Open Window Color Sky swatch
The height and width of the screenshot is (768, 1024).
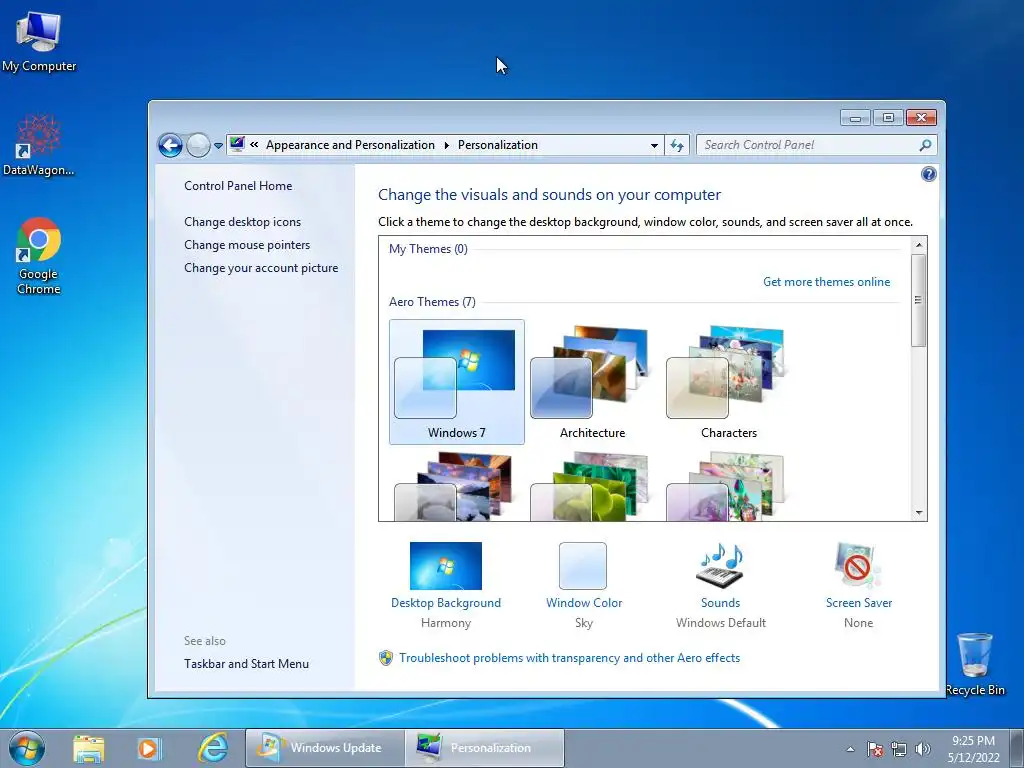point(583,566)
